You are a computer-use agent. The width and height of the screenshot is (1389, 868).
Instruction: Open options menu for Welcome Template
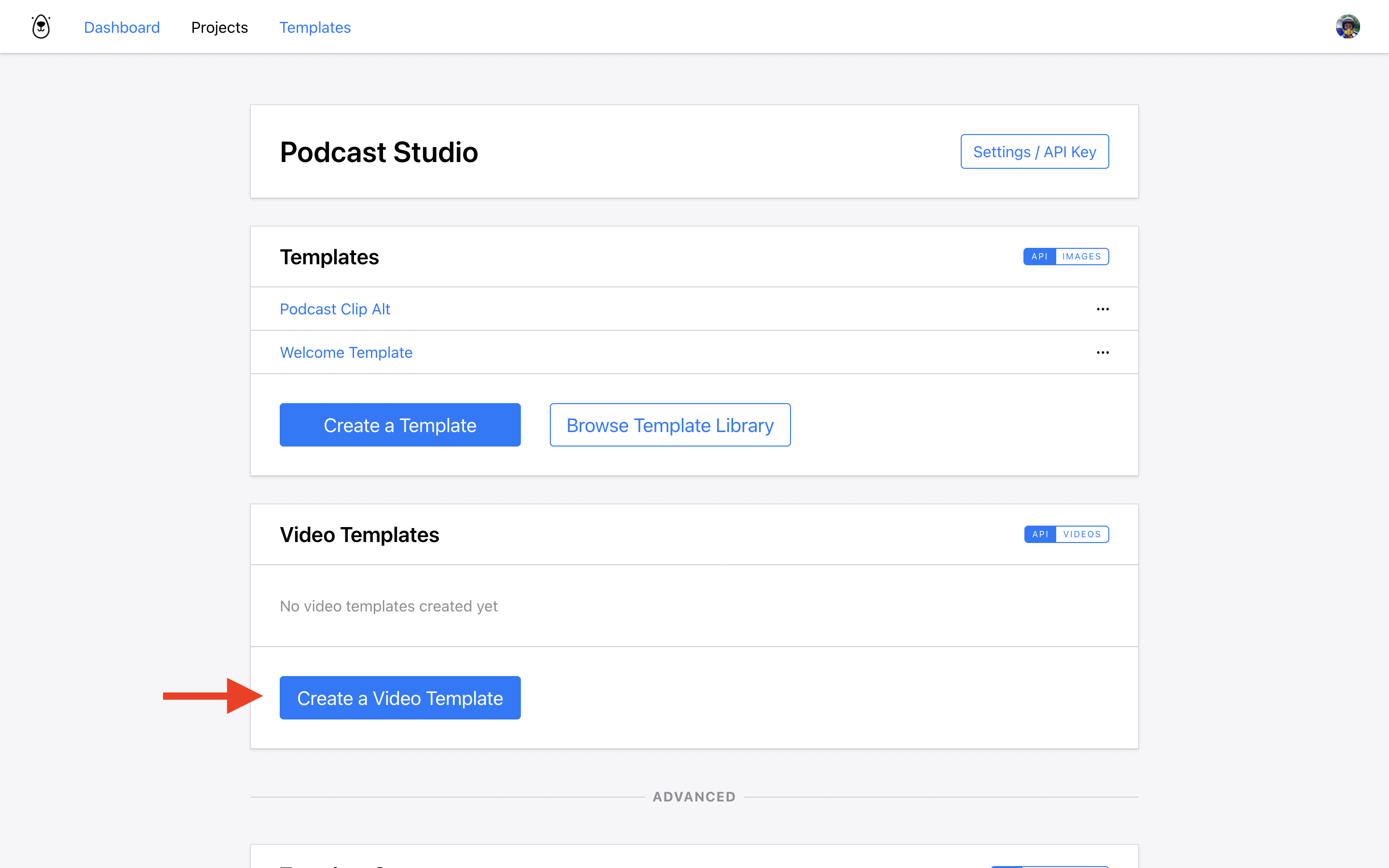1102,353
